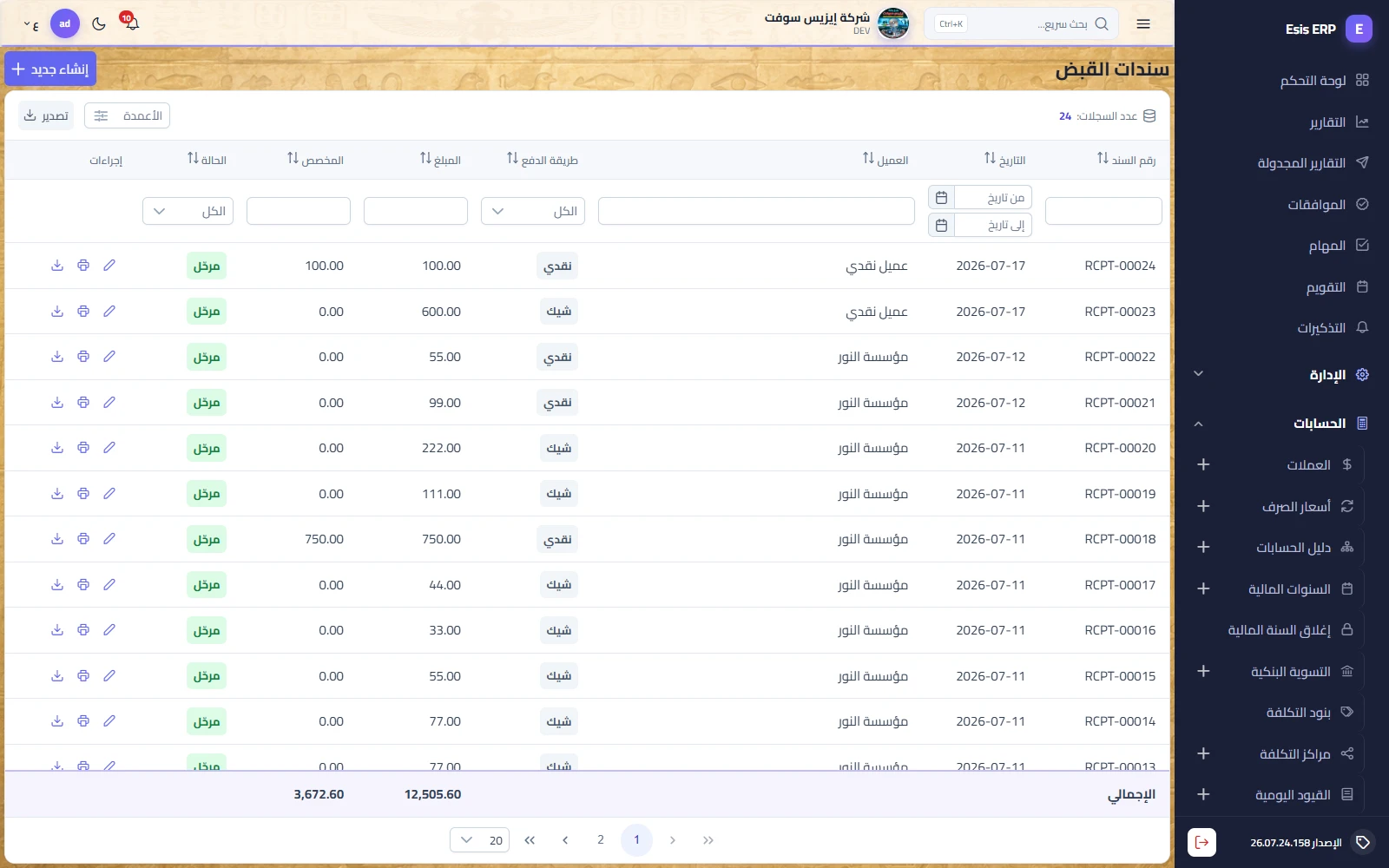This screenshot has width=1389, height=868.
Task: Open طريقة الدفع filter dropdown
Action: click(533, 211)
